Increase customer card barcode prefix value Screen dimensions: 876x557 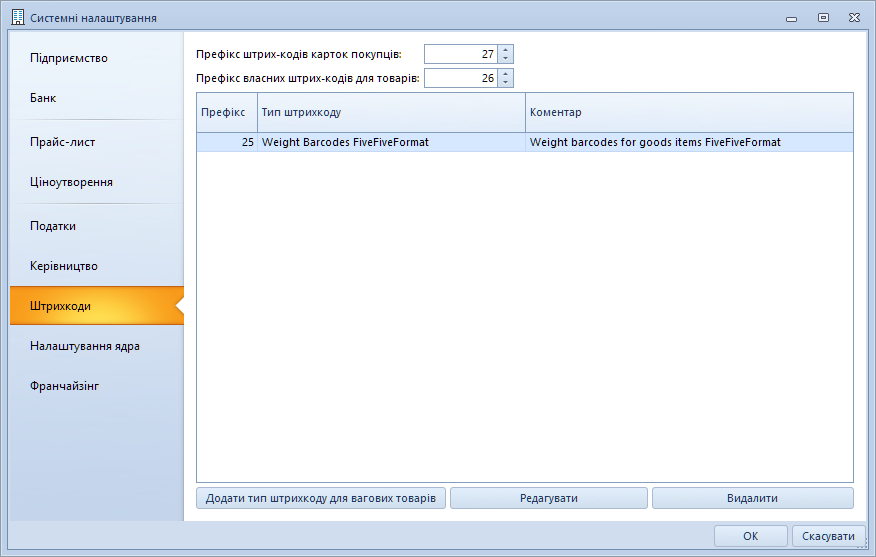pyautogui.click(x=505, y=50)
